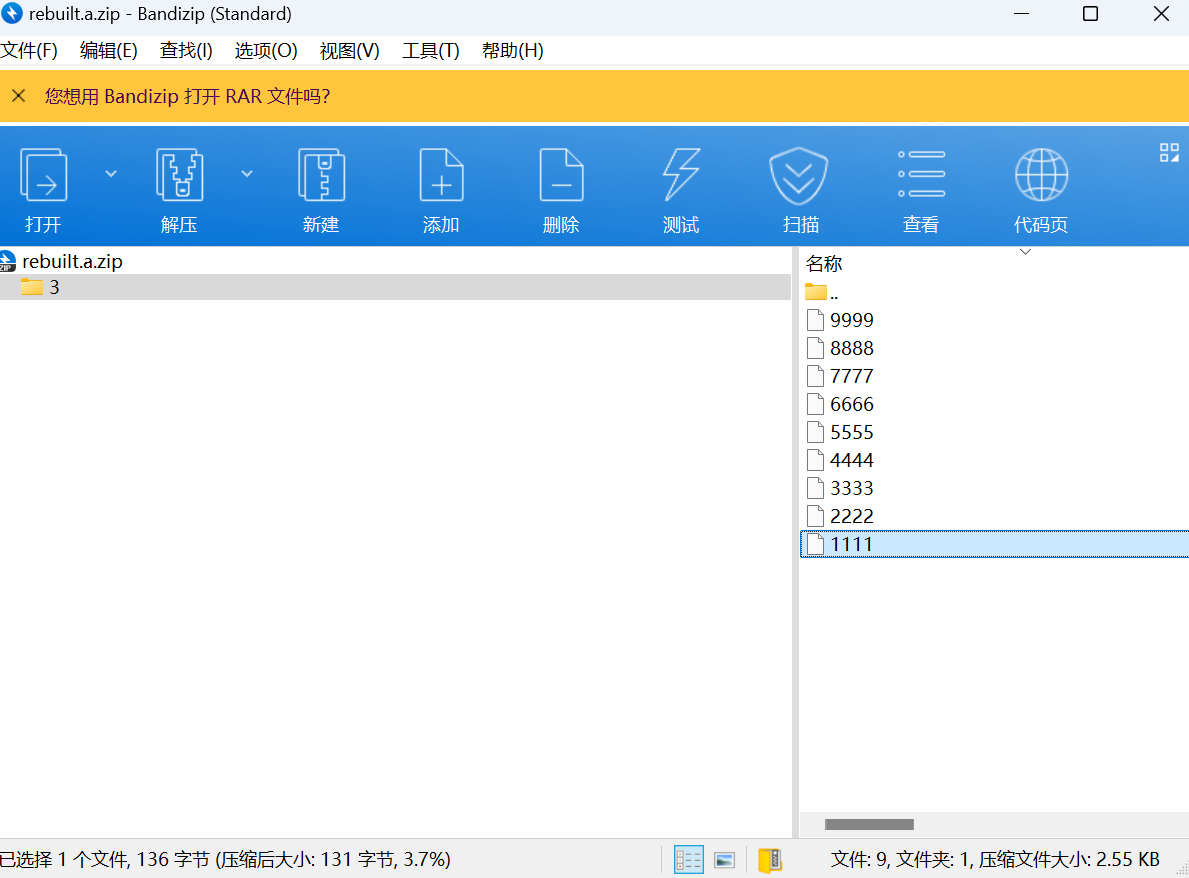Click the 扫描 (Scan) shield icon
The height and width of the screenshot is (878, 1189).
[799, 176]
